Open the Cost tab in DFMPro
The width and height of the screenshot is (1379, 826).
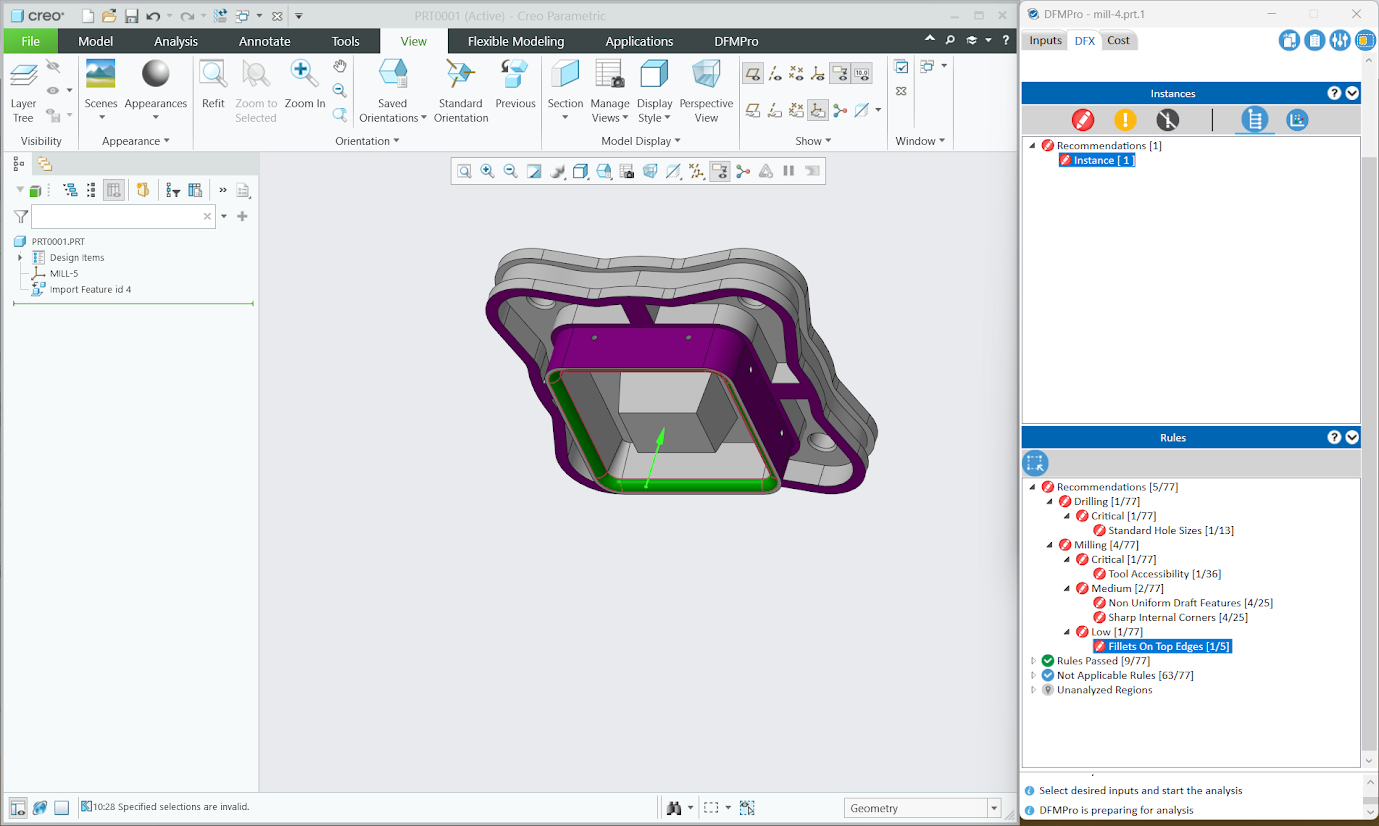1118,40
